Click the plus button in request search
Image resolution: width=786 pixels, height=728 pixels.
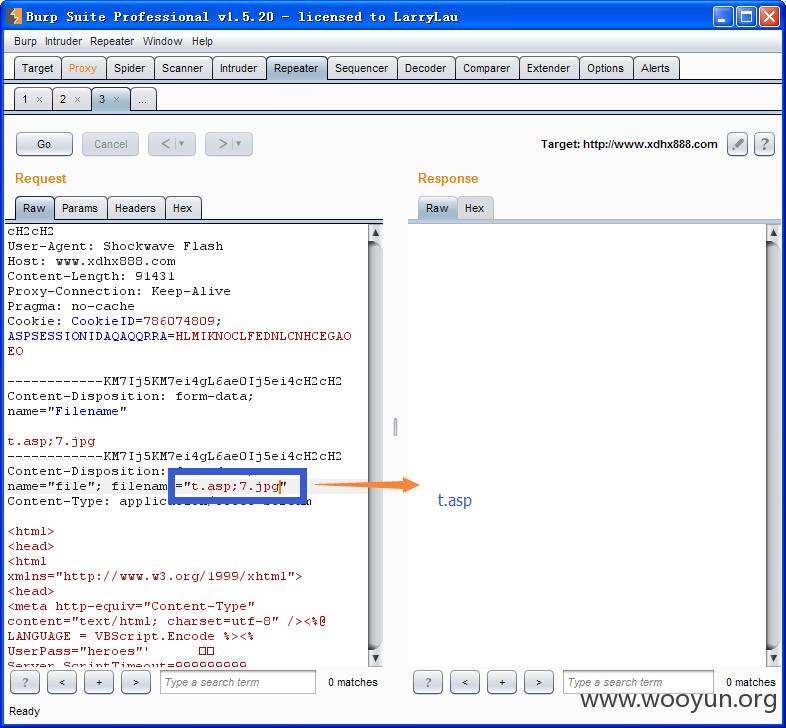click(99, 682)
